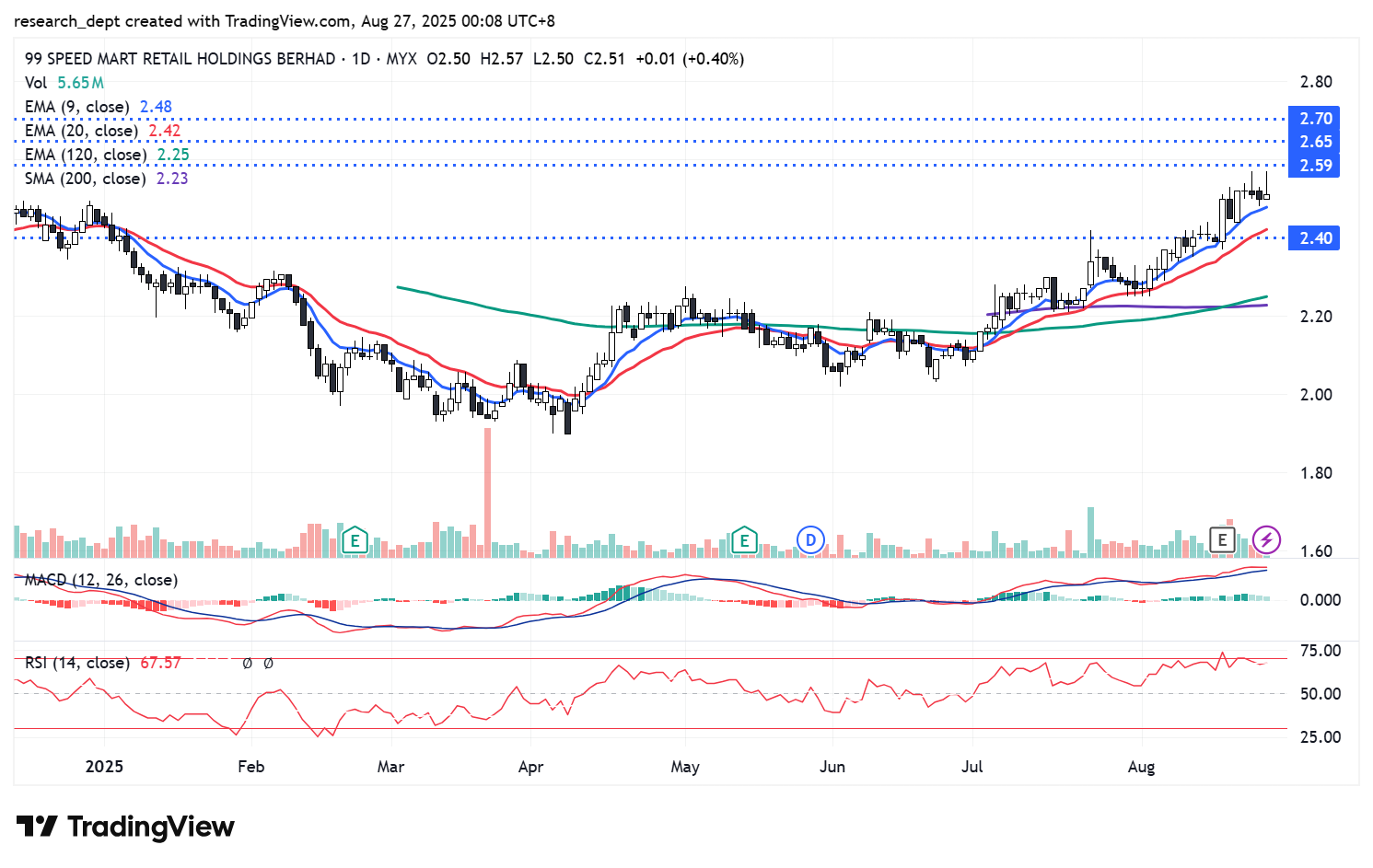Click the open price O2.50
Viewport: 1373px width, 868px height.
coord(448,59)
